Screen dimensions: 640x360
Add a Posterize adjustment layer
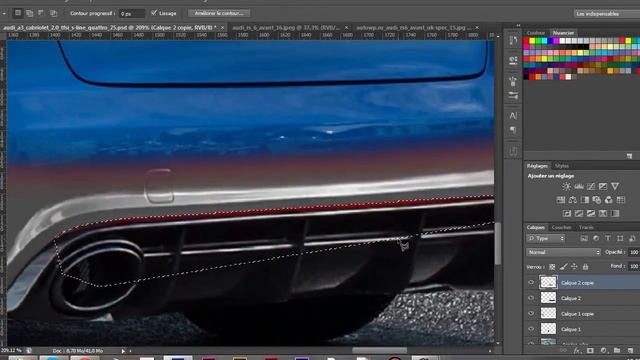pos(579,213)
